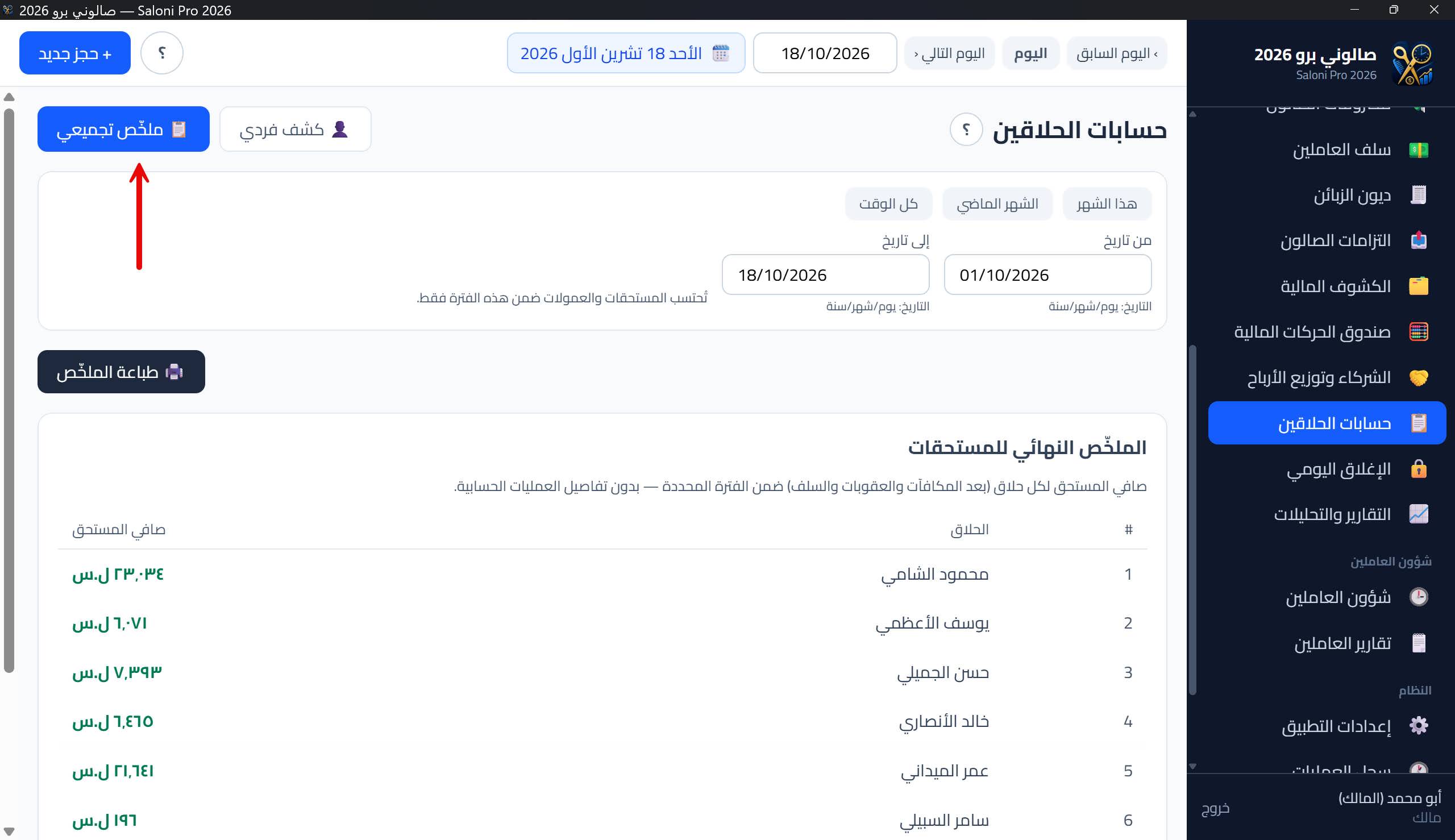Go to اليوم السابق
1455x840 pixels.
[x=1116, y=53]
